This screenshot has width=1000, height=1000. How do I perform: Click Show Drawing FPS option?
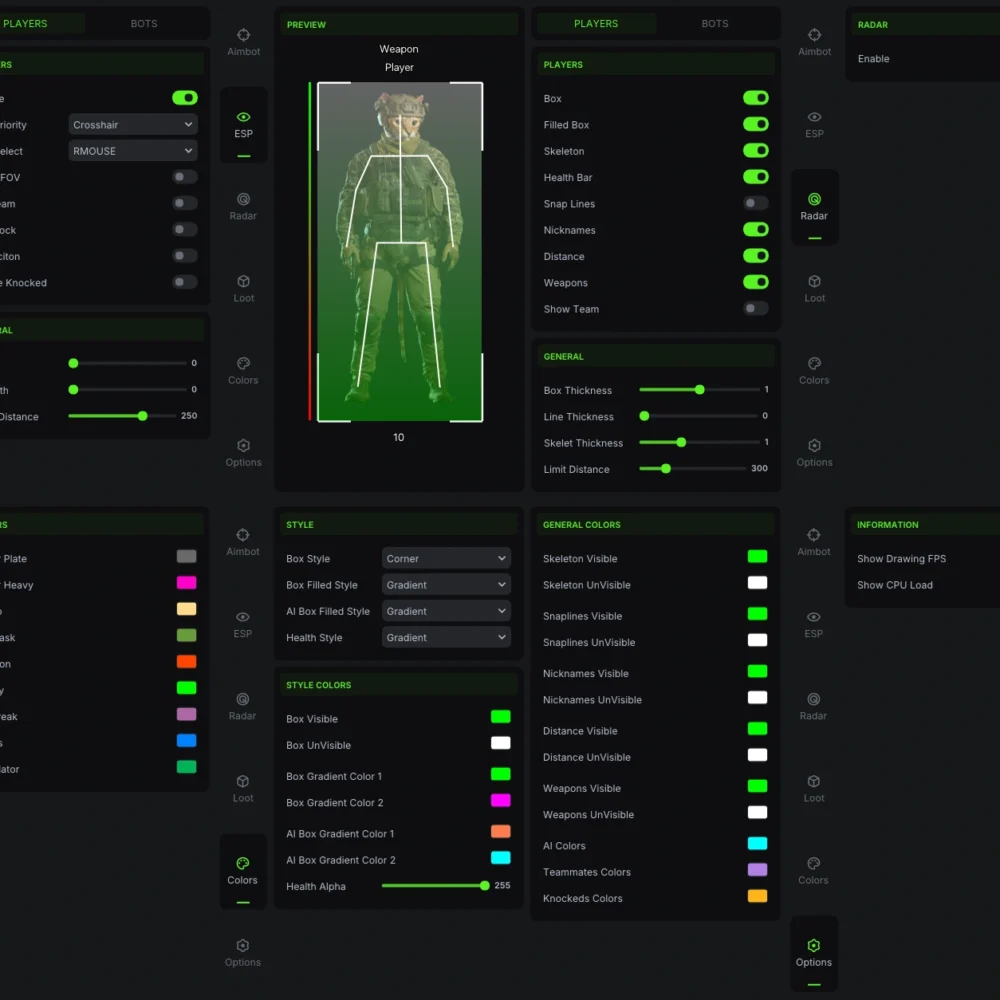[901, 559]
